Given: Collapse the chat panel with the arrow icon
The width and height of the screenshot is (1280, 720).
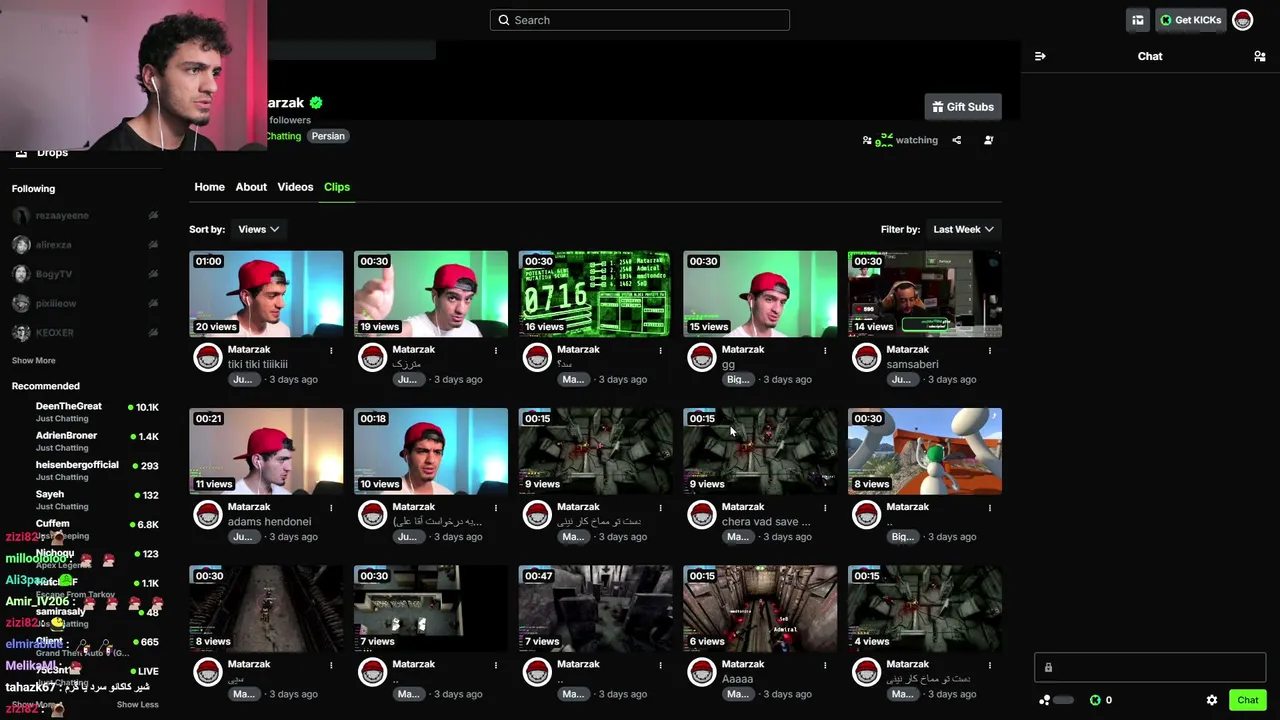Looking at the screenshot, I should (x=1040, y=56).
